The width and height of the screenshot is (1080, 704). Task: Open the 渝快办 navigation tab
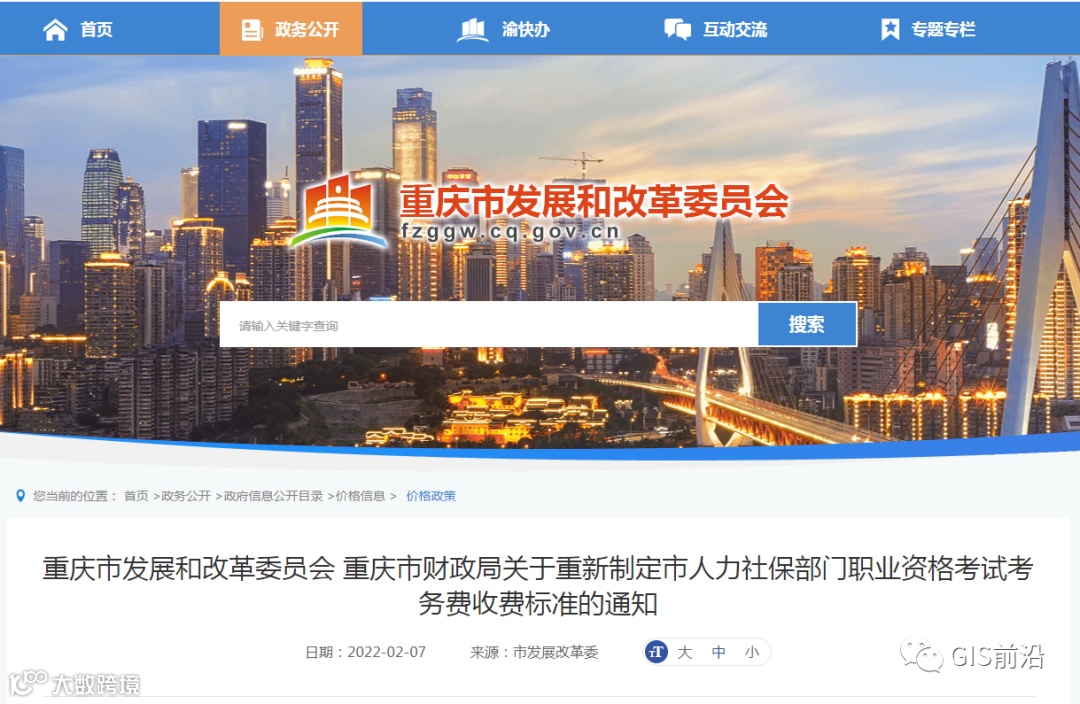[504, 29]
